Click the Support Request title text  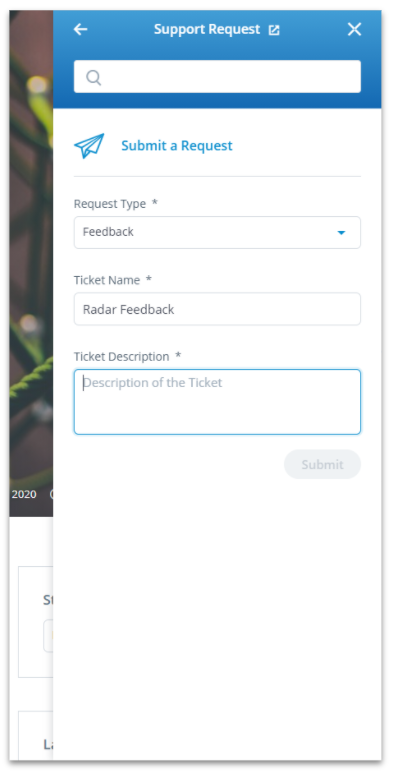pos(207,29)
